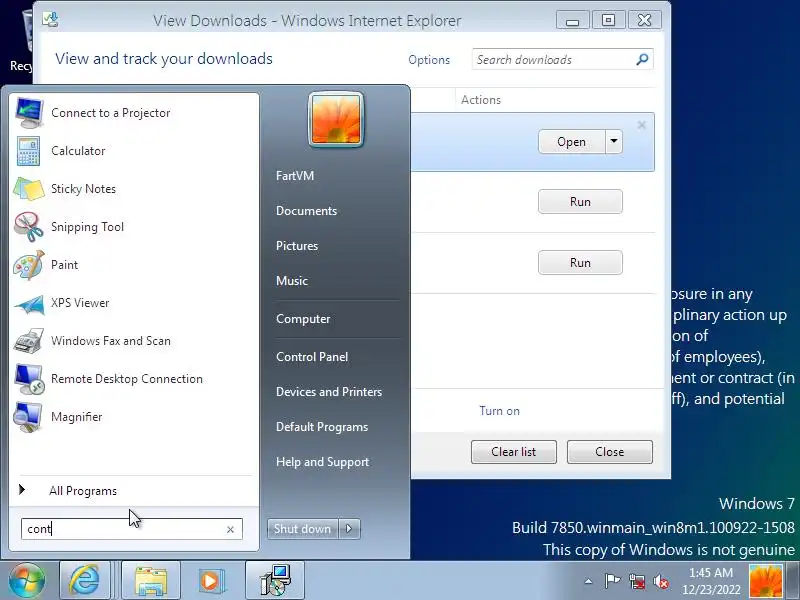This screenshot has width=800, height=600.
Task: Open the Paint palette icon
Action: pyautogui.click(x=29, y=265)
